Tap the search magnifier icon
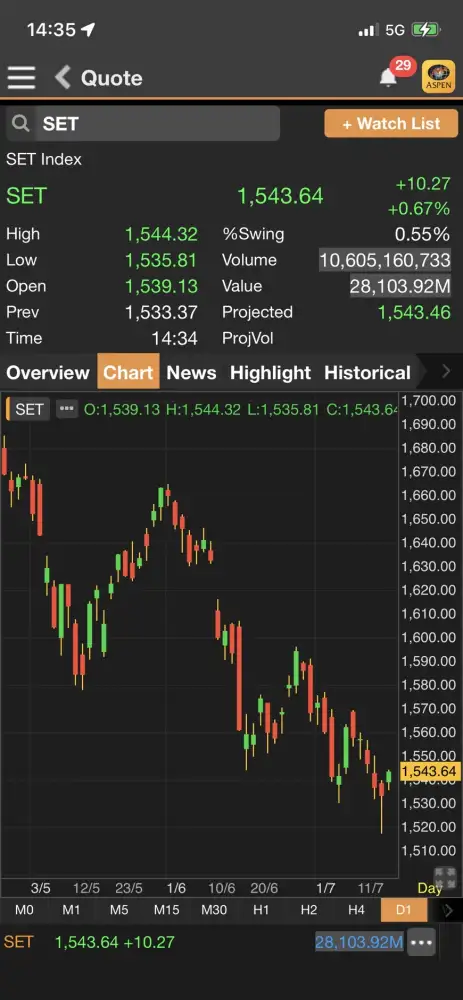The height and width of the screenshot is (1000, 463). (20, 124)
